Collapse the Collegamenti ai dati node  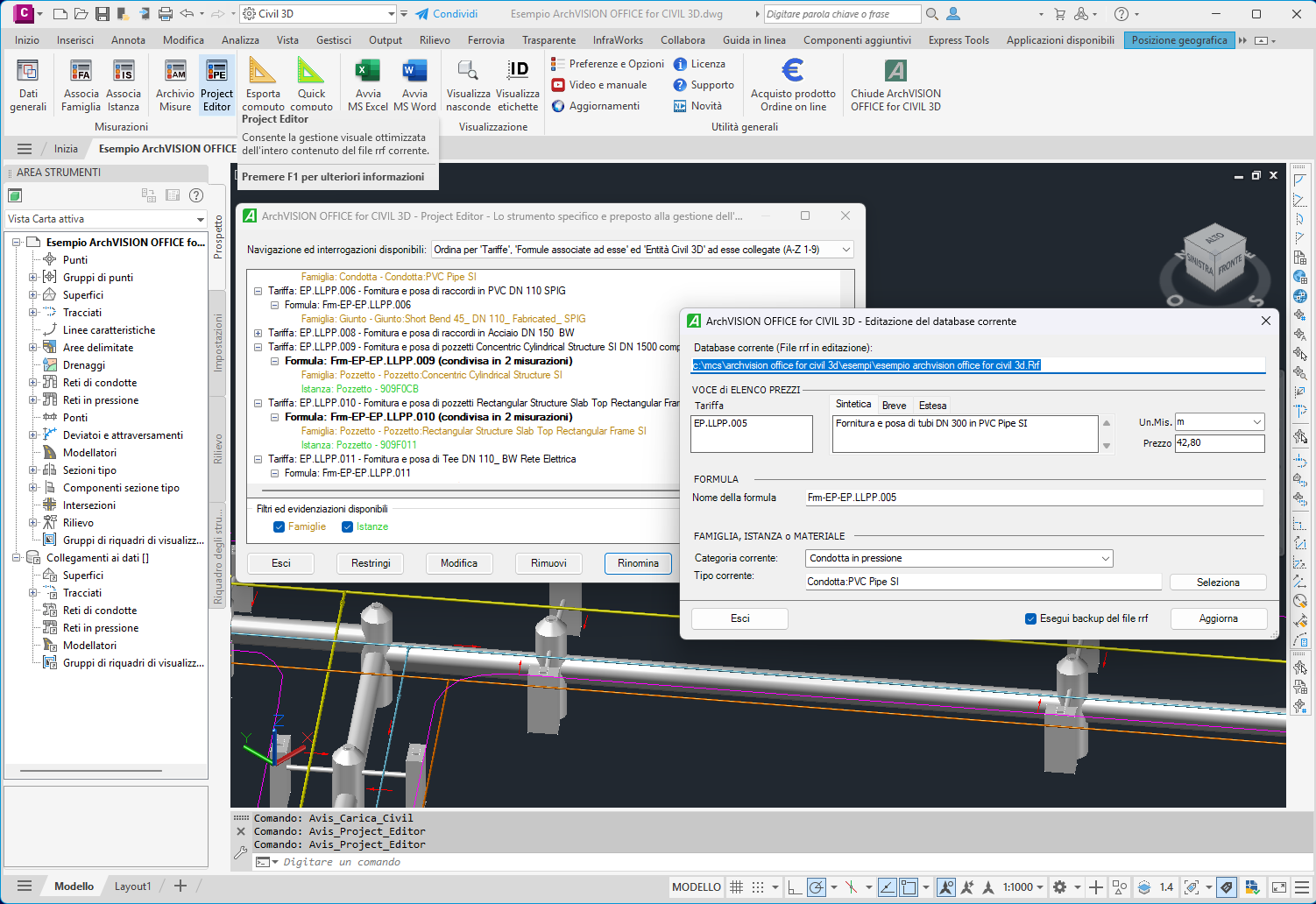(x=16, y=558)
